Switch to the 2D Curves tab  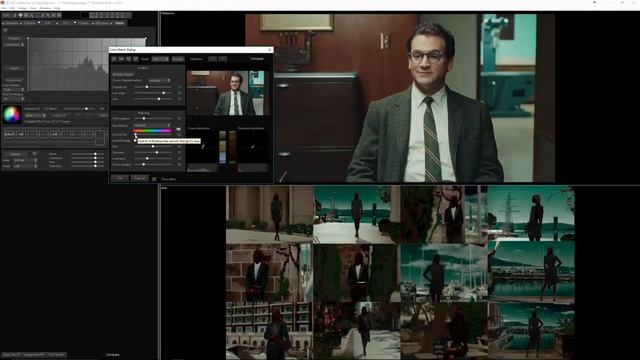click(x=102, y=23)
